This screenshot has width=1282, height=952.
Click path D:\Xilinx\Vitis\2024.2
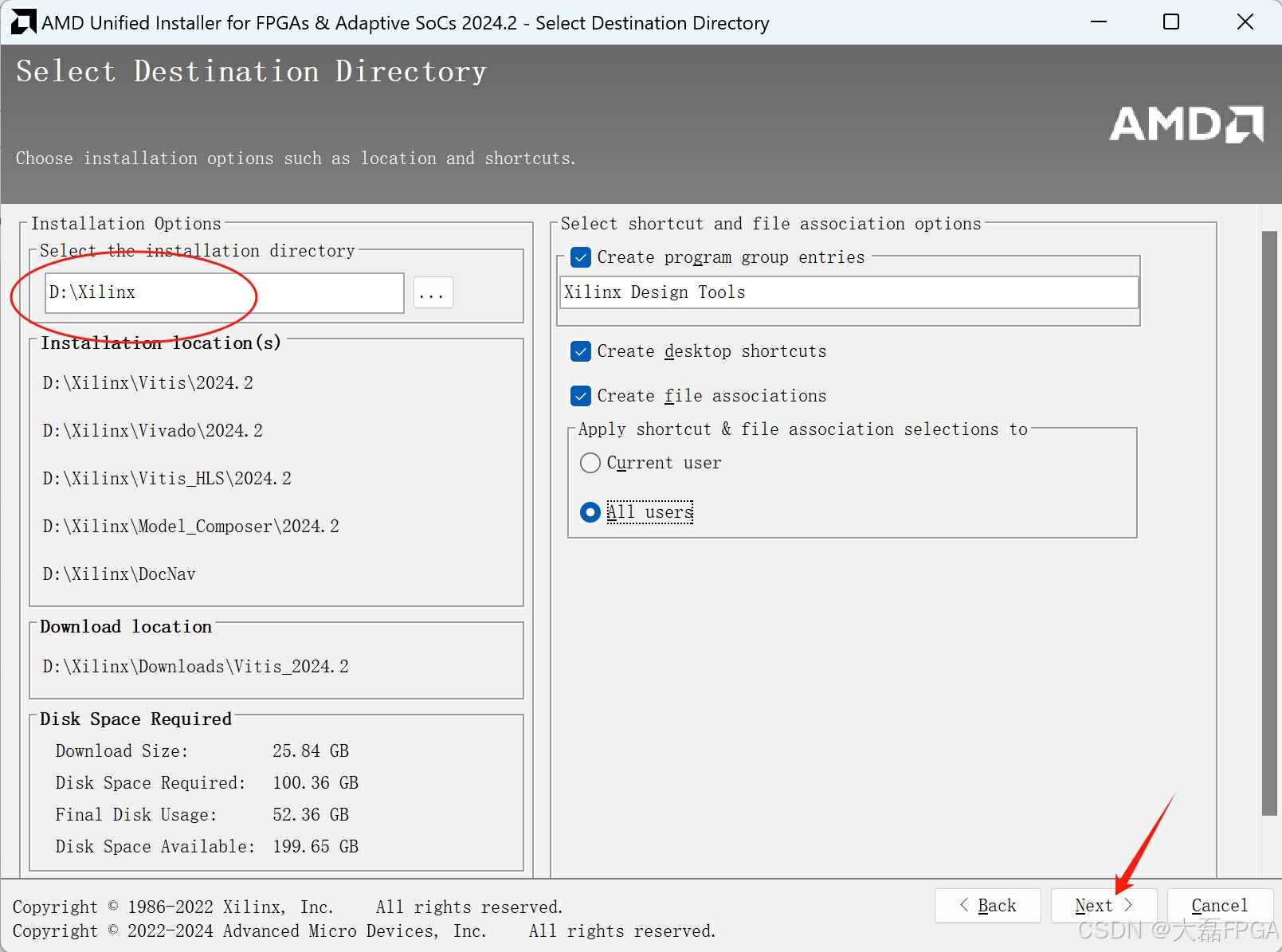(148, 383)
